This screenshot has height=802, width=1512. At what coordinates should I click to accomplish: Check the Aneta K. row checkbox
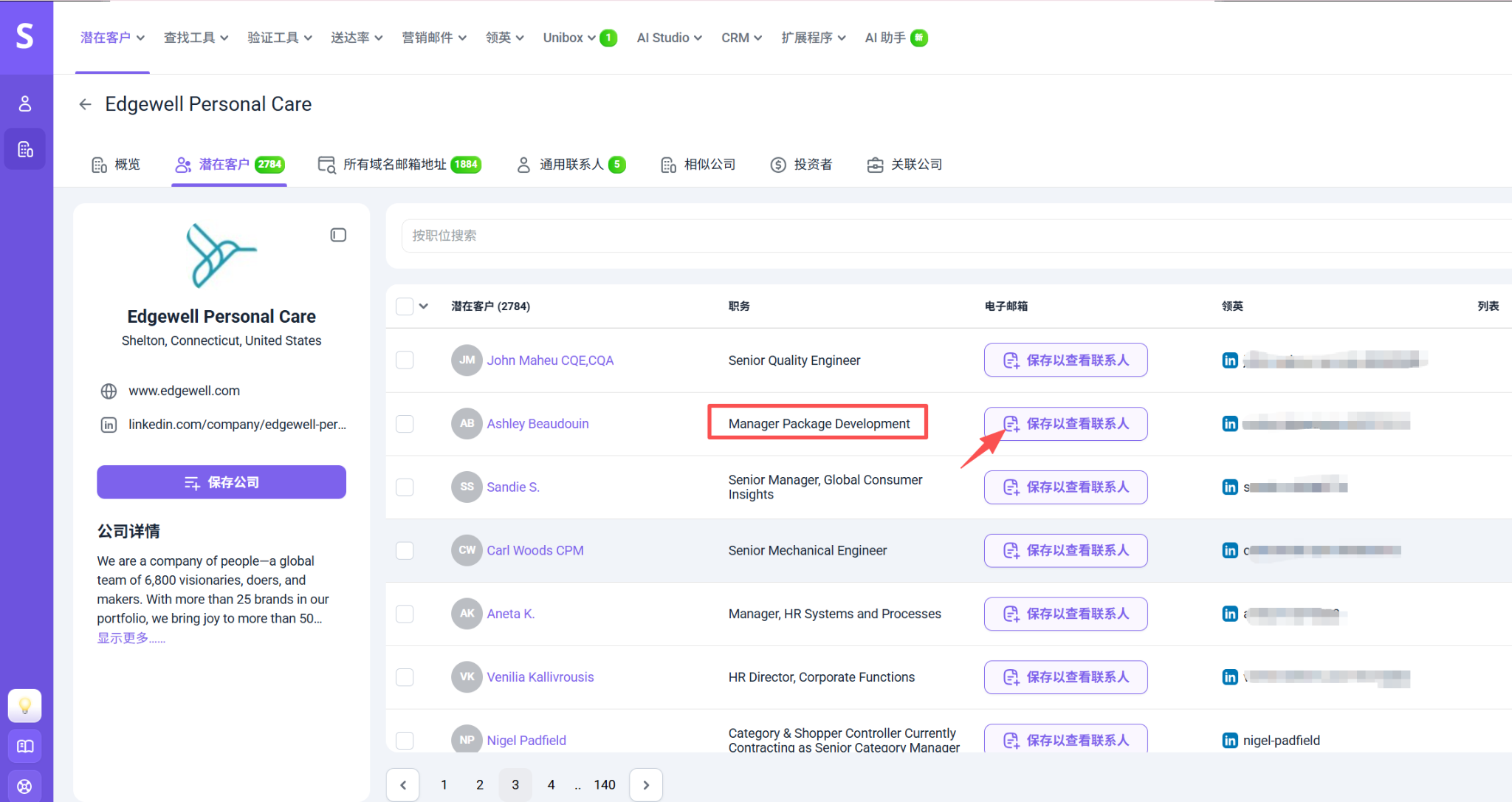[x=405, y=614]
